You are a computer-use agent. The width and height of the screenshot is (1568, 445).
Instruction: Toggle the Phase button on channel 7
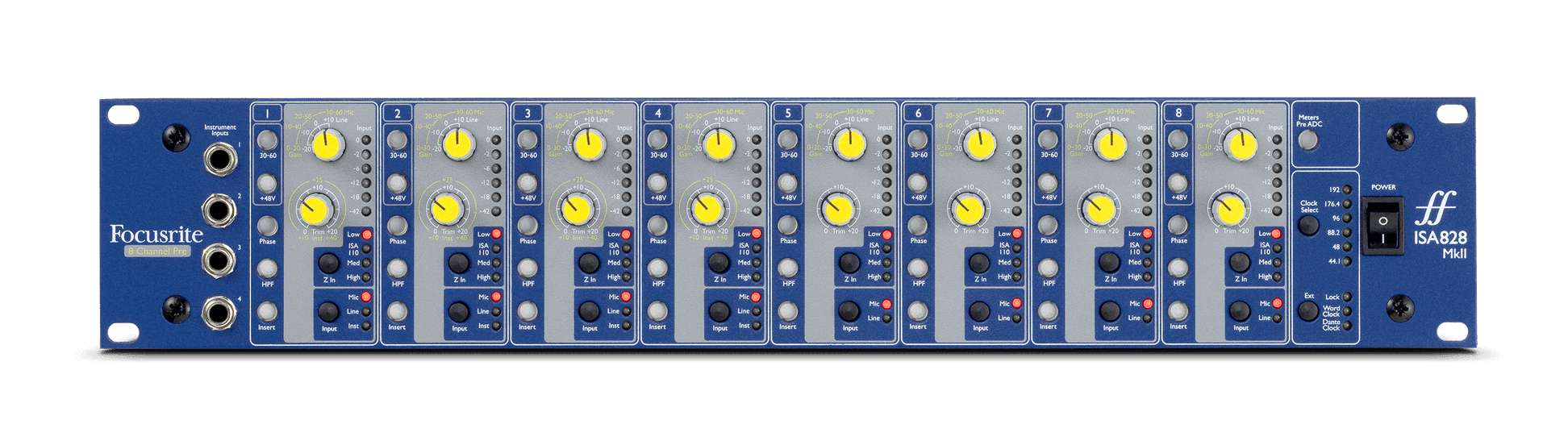tap(1048, 226)
